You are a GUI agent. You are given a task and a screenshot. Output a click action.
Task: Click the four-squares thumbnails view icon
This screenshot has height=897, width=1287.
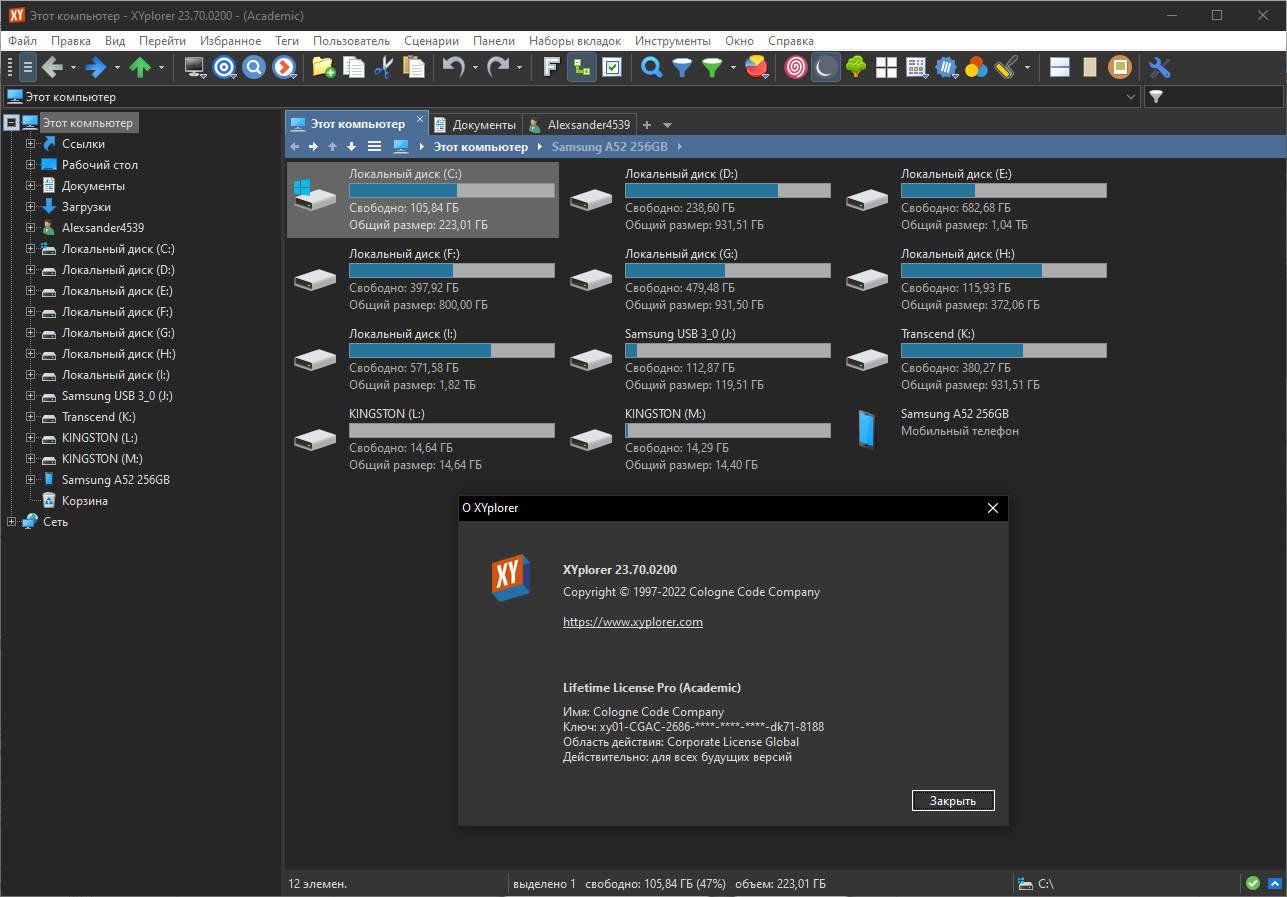click(x=886, y=68)
